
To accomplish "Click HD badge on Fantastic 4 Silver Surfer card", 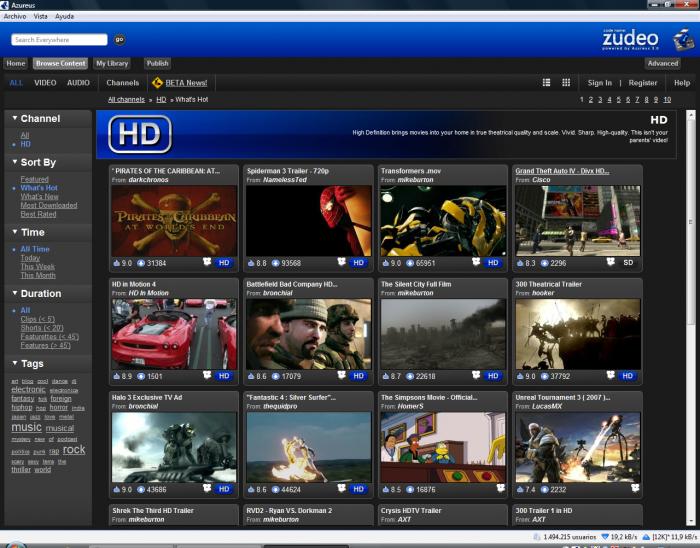I will (358, 490).
